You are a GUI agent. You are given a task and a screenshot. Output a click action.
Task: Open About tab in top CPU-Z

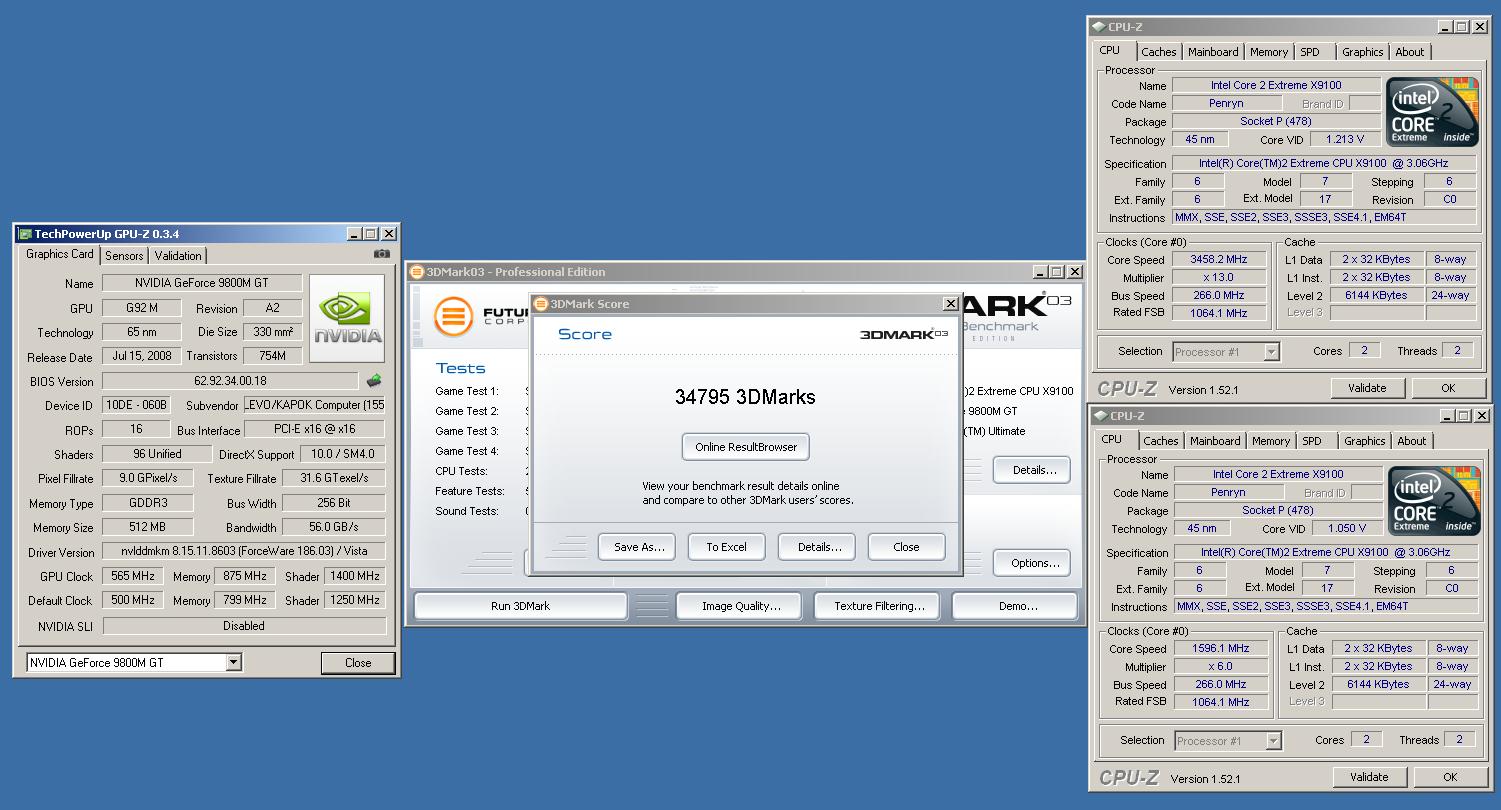[1410, 52]
